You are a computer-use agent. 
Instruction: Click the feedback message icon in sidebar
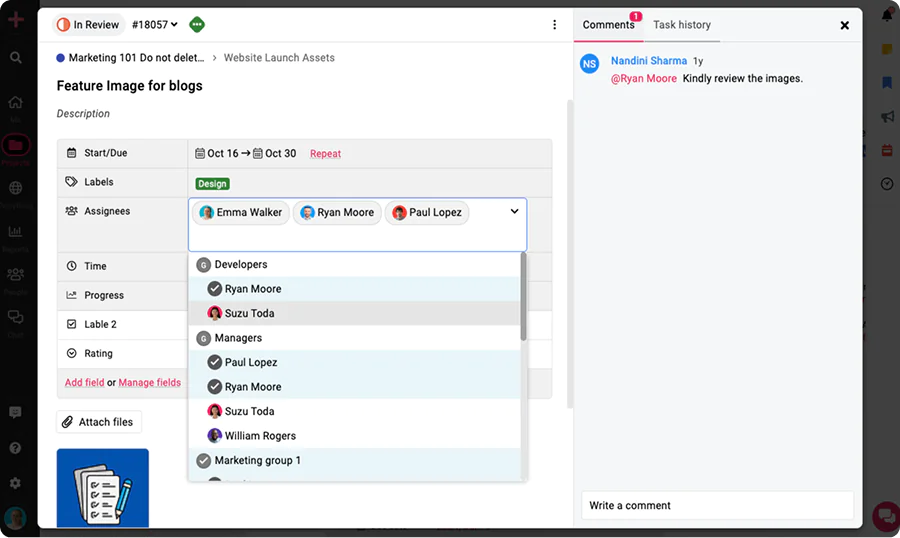[15, 412]
